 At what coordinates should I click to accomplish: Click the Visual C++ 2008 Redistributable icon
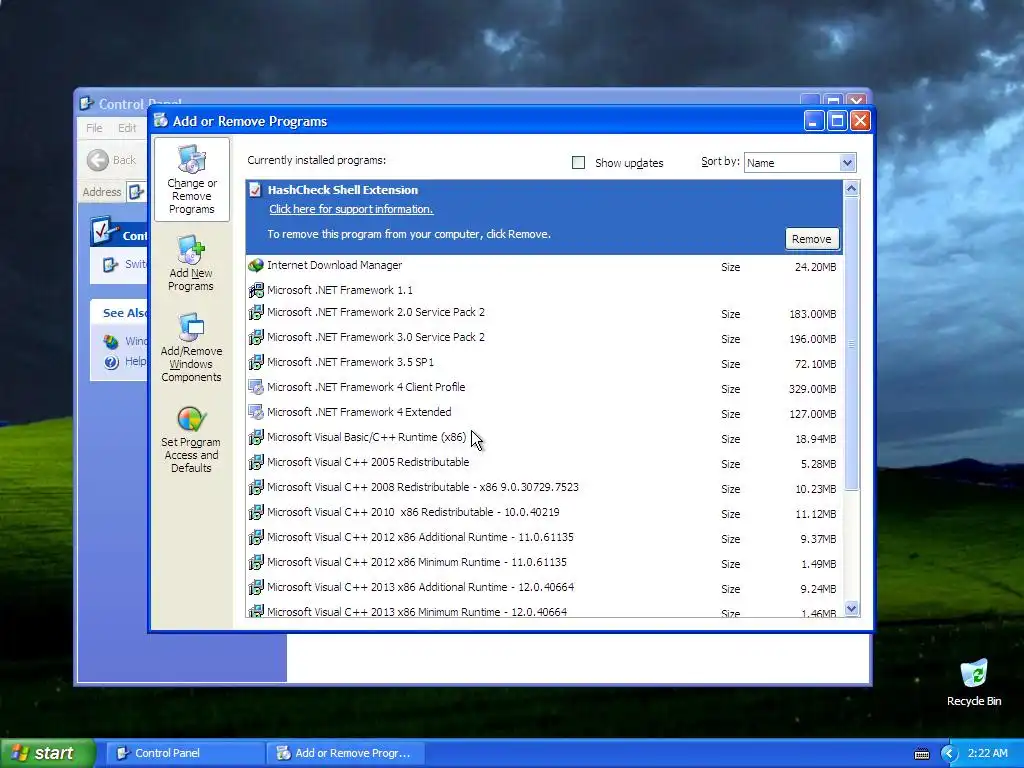(255, 487)
